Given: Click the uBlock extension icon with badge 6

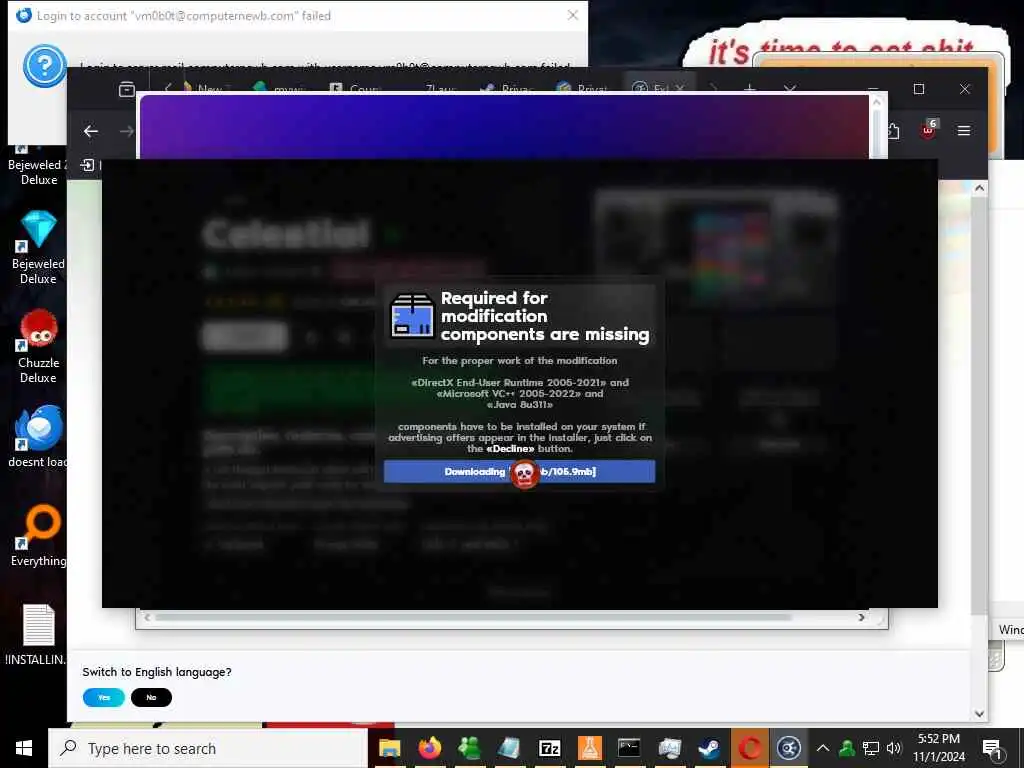Looking at the screenshot, I should click(929, 129).
